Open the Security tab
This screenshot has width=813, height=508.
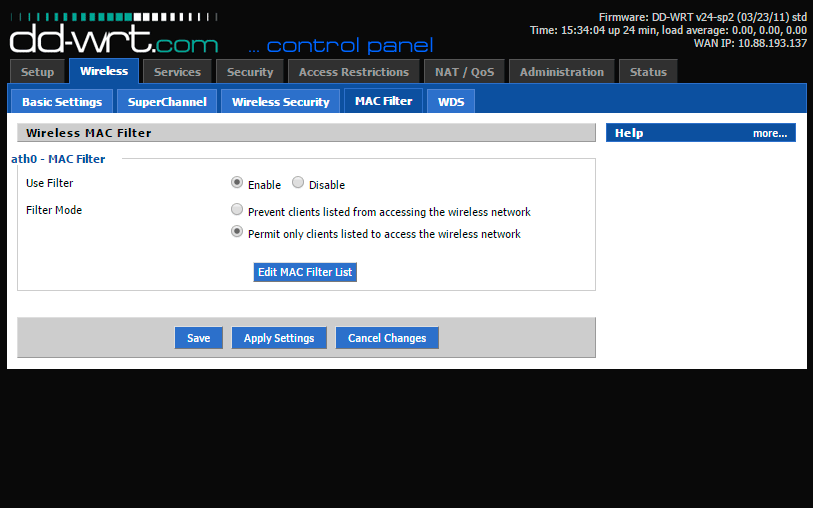point(250,72)
